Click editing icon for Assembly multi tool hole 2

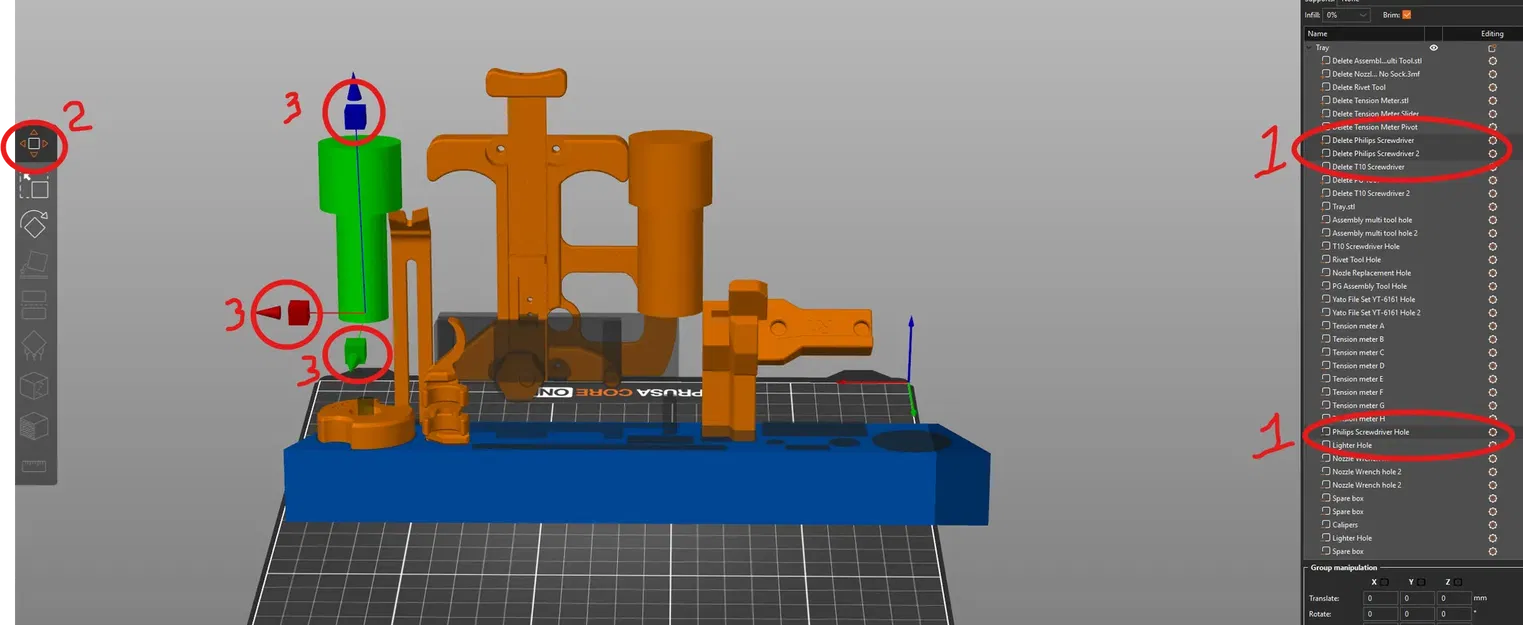pyautogui.click(x=1492, y=233)
